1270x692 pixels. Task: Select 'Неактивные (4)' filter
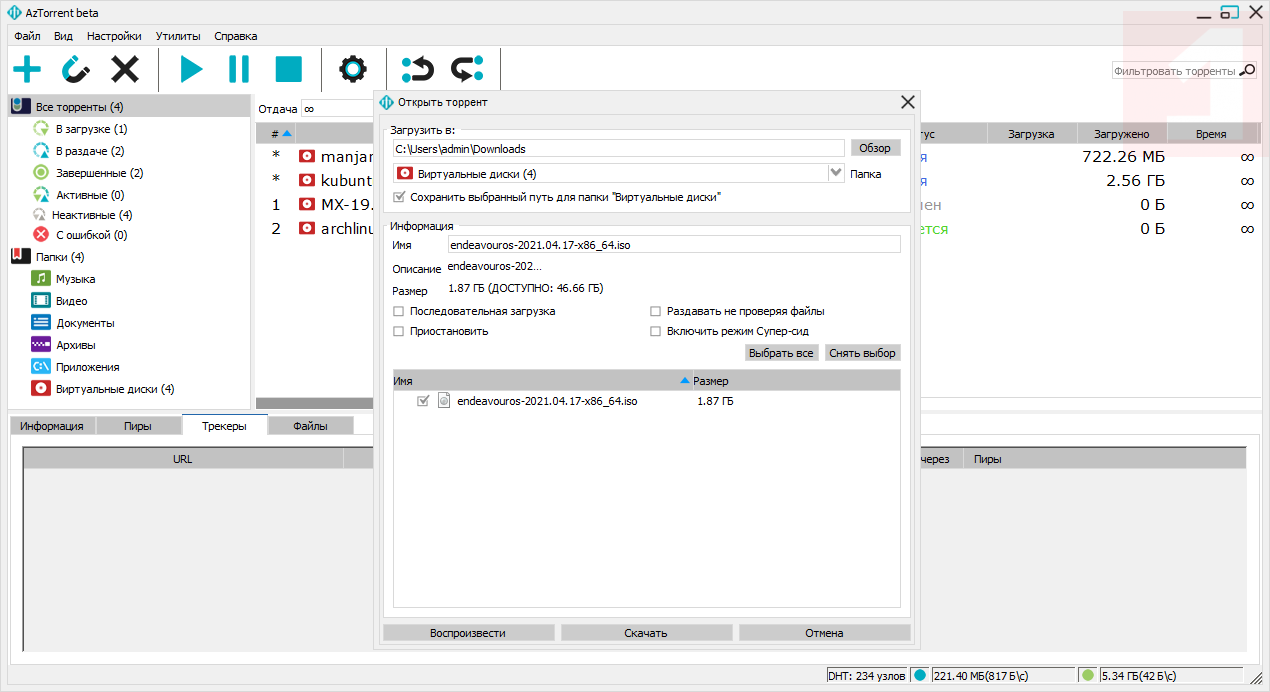tap(94, 215)
